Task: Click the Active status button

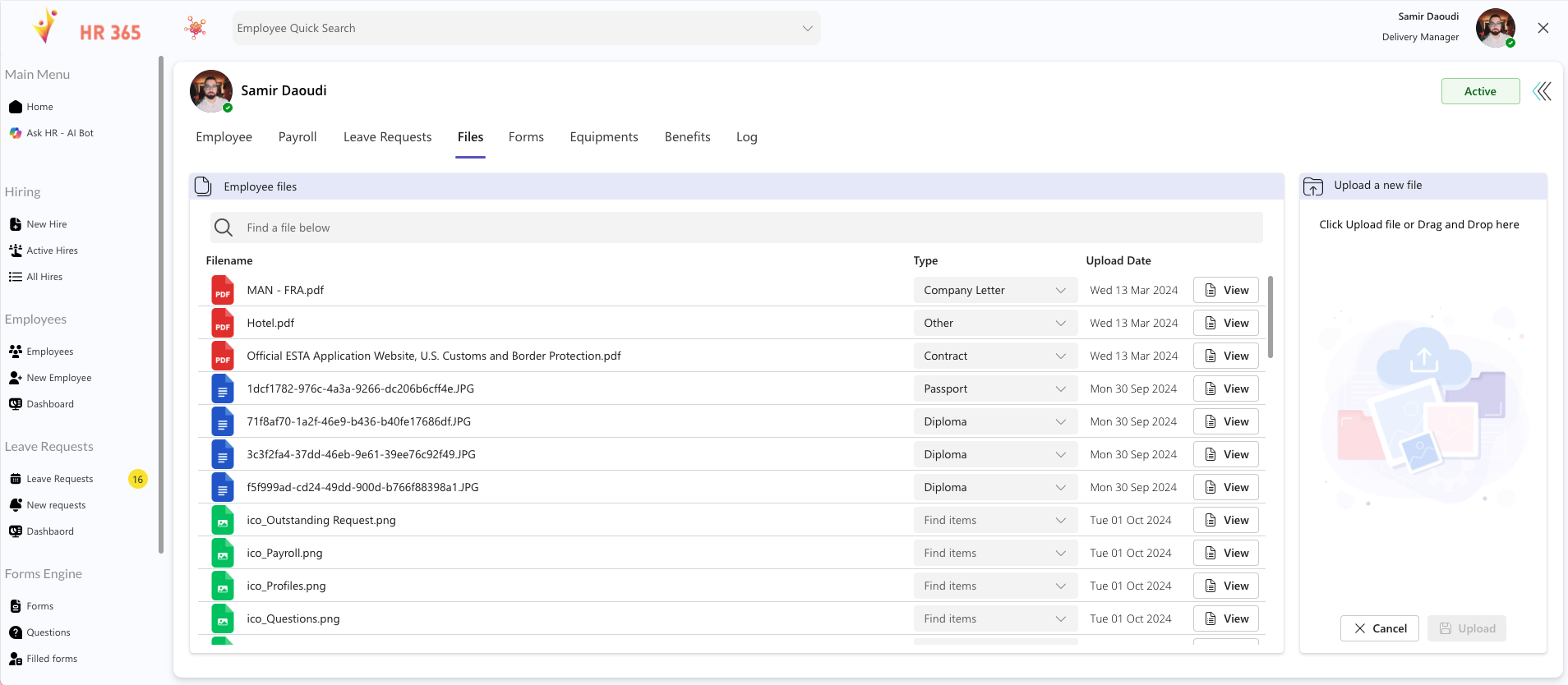Action: [1479, 91]
